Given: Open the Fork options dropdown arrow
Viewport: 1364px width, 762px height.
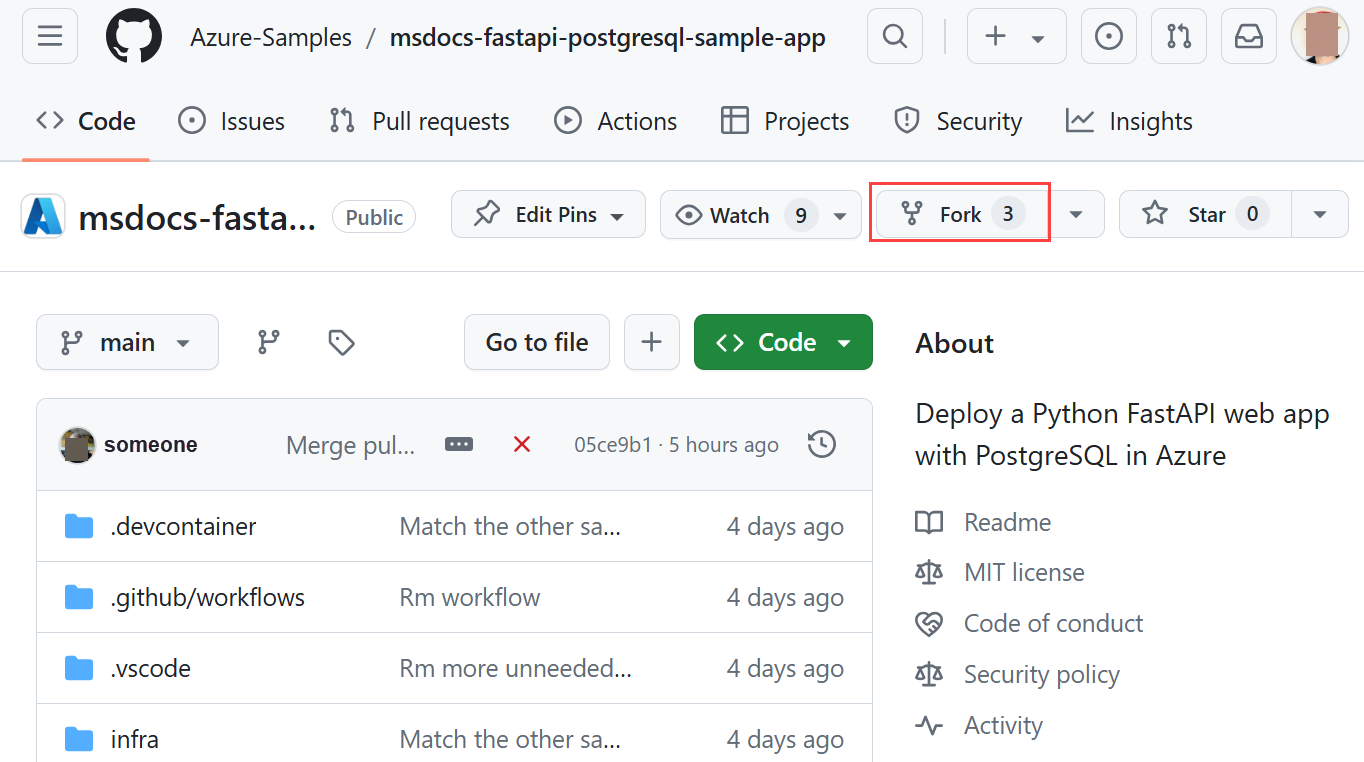Looking at the screenshot, I should click(1076, 214).
